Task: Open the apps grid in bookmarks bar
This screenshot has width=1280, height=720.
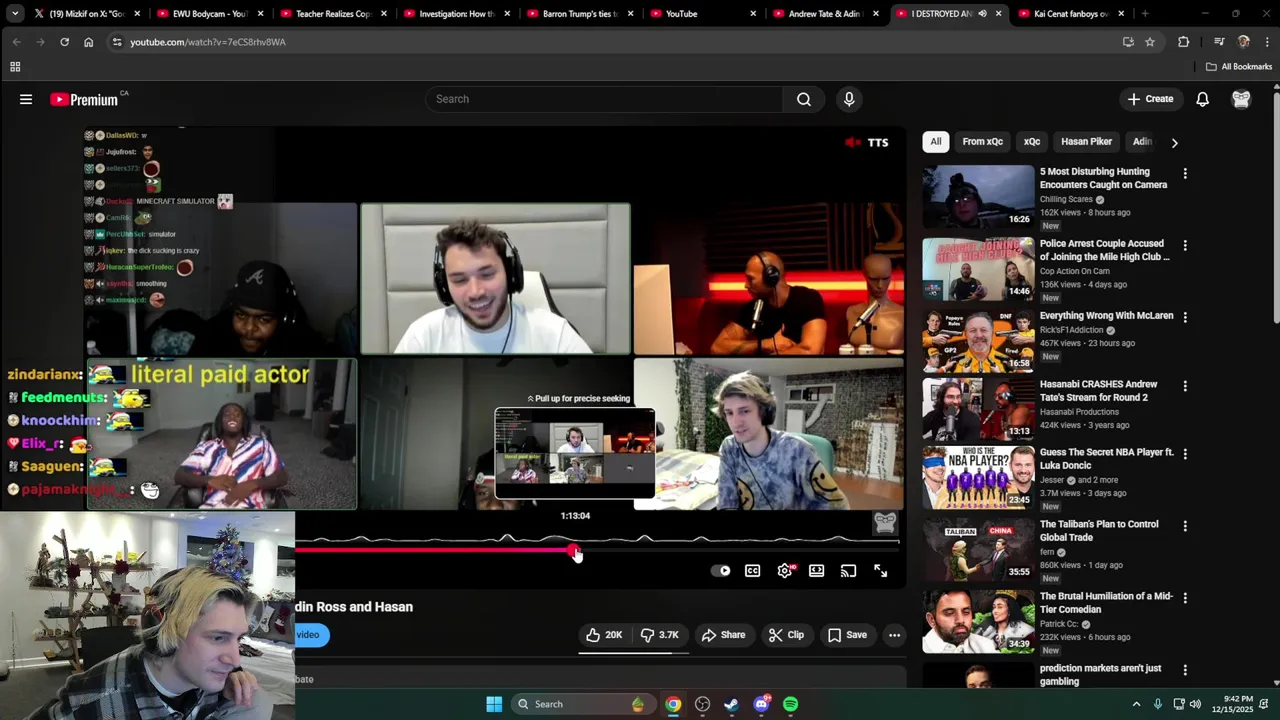Action: pos(15,67)
